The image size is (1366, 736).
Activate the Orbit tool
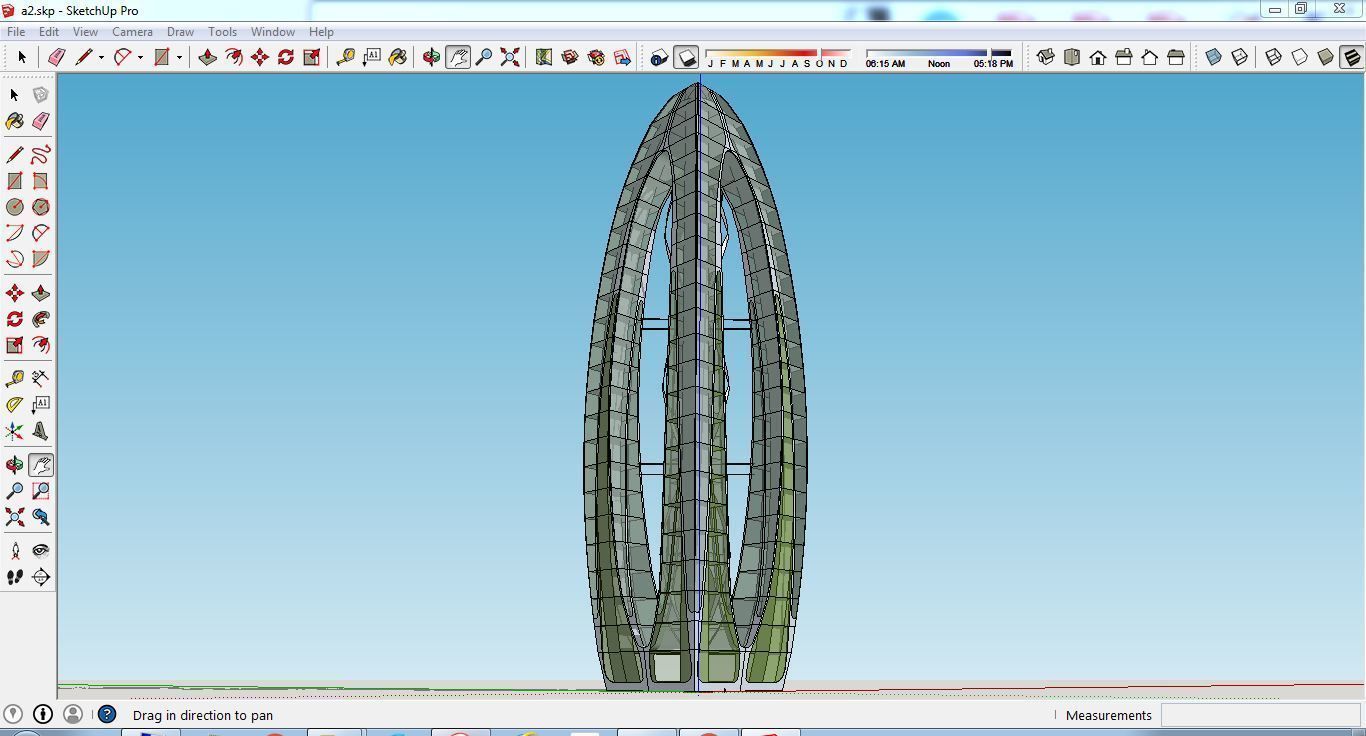point(15,463)
